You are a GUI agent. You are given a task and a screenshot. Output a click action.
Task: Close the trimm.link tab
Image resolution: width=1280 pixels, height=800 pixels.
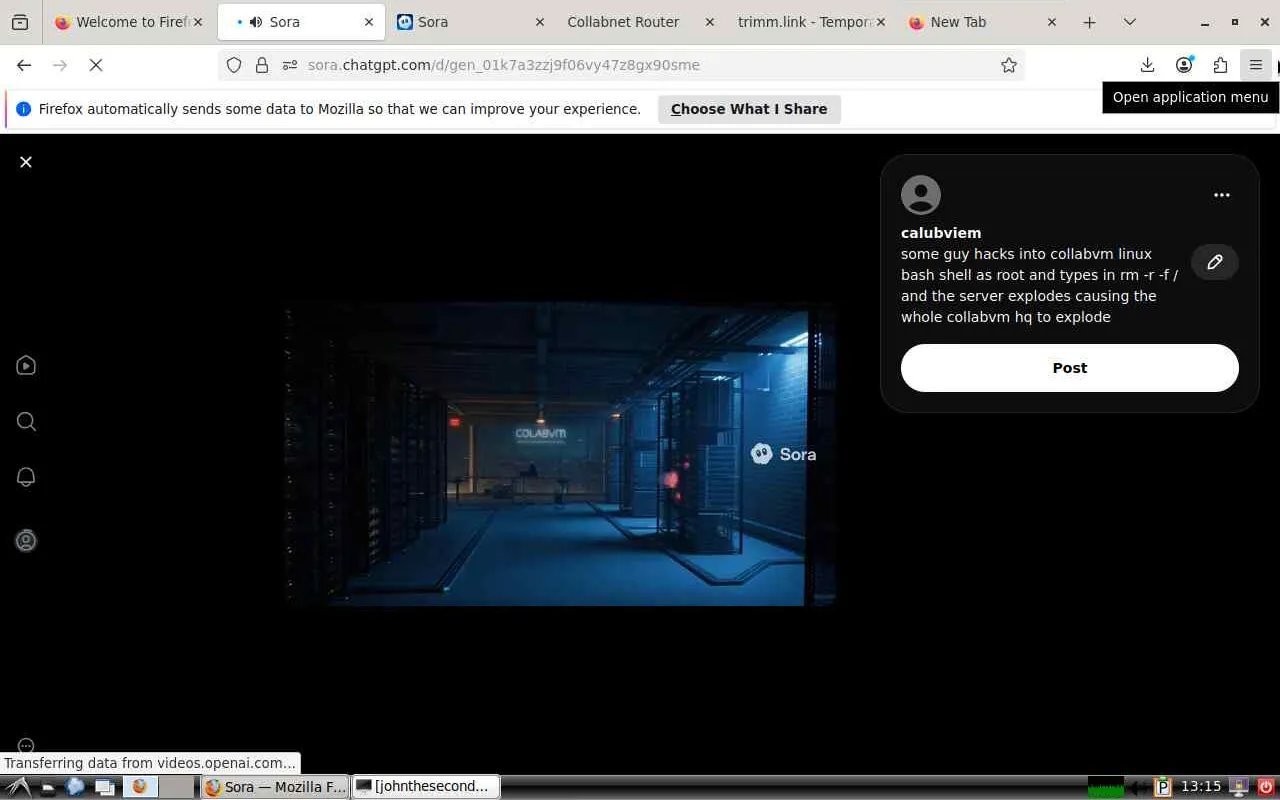(880, 22)
